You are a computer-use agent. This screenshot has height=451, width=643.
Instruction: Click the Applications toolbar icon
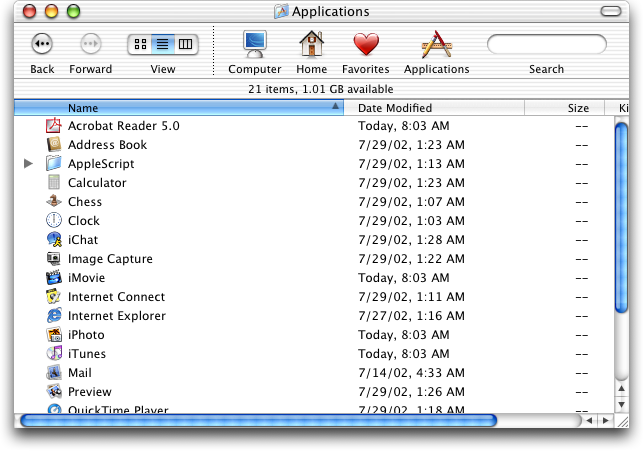(x=436, y=45)
